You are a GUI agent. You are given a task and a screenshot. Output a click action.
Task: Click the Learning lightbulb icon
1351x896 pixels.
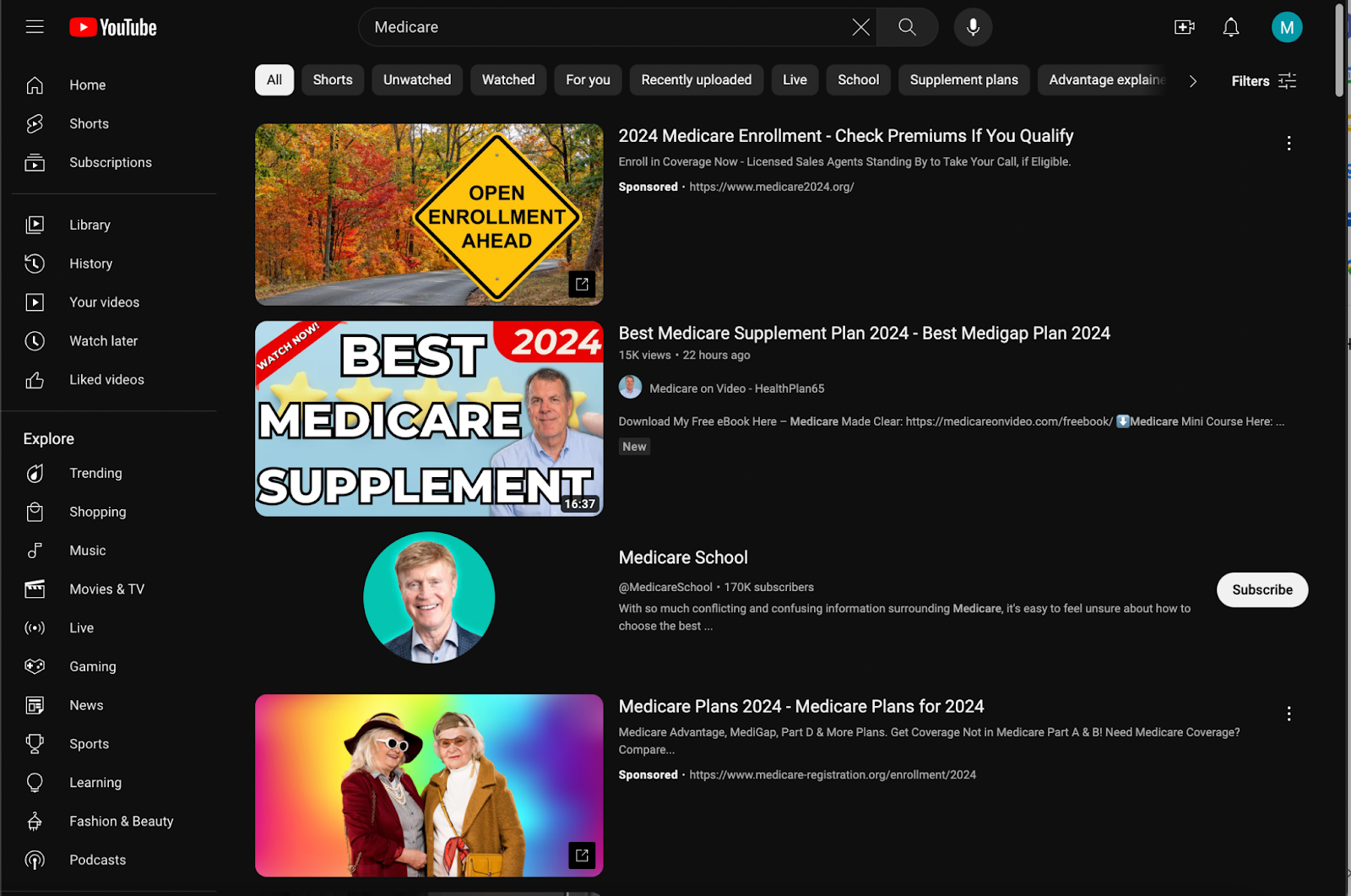pos(35,783)
